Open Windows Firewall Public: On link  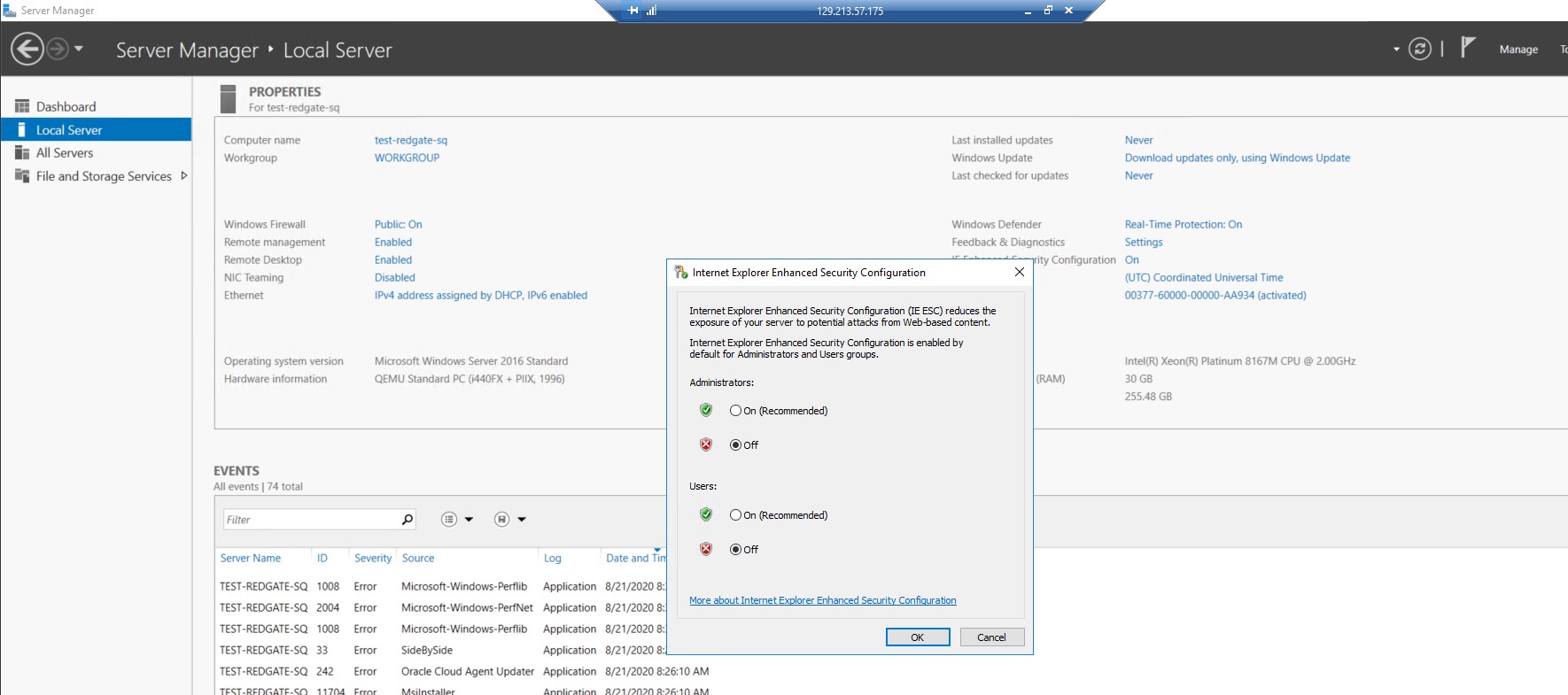click(x=398, y=224)
